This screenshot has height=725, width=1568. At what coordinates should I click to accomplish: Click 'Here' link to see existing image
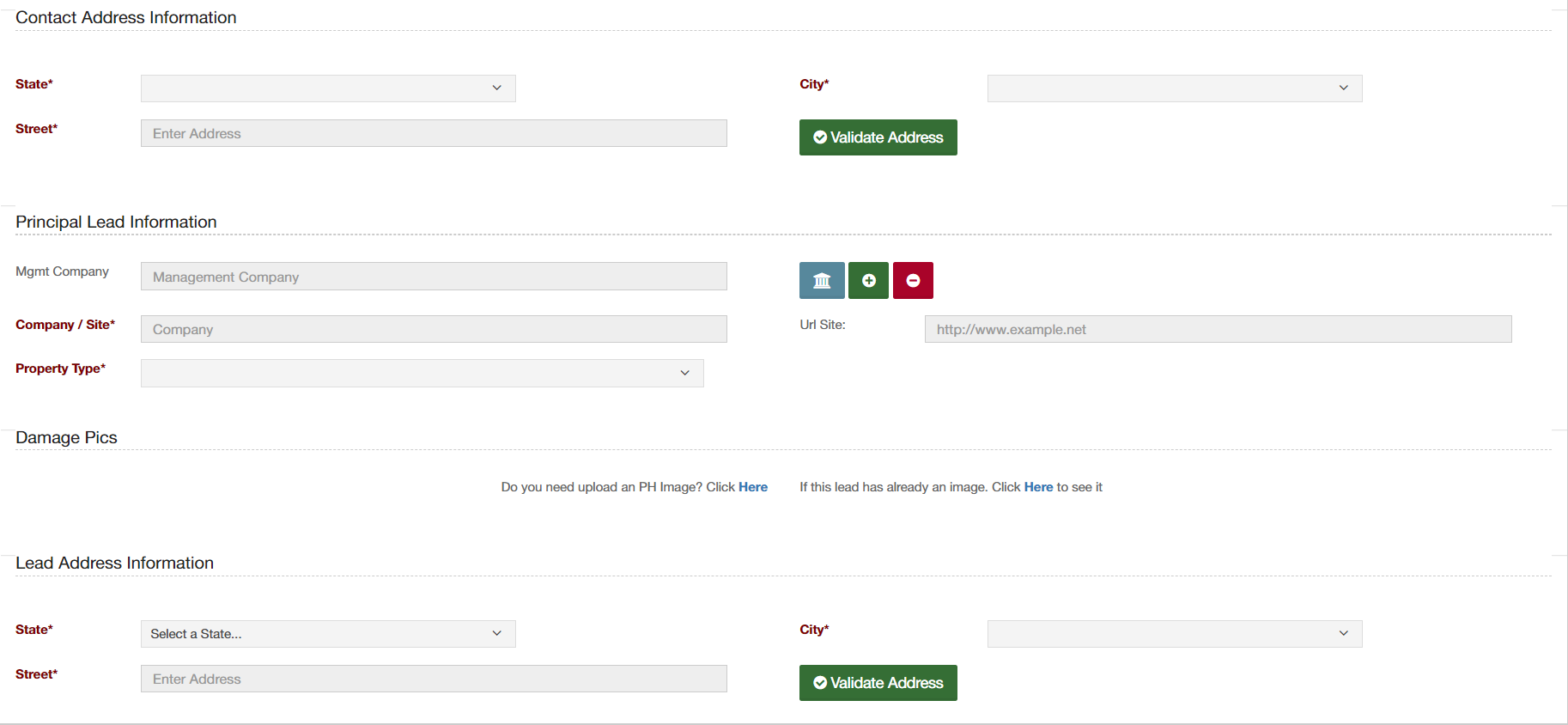coord(1038,487)
